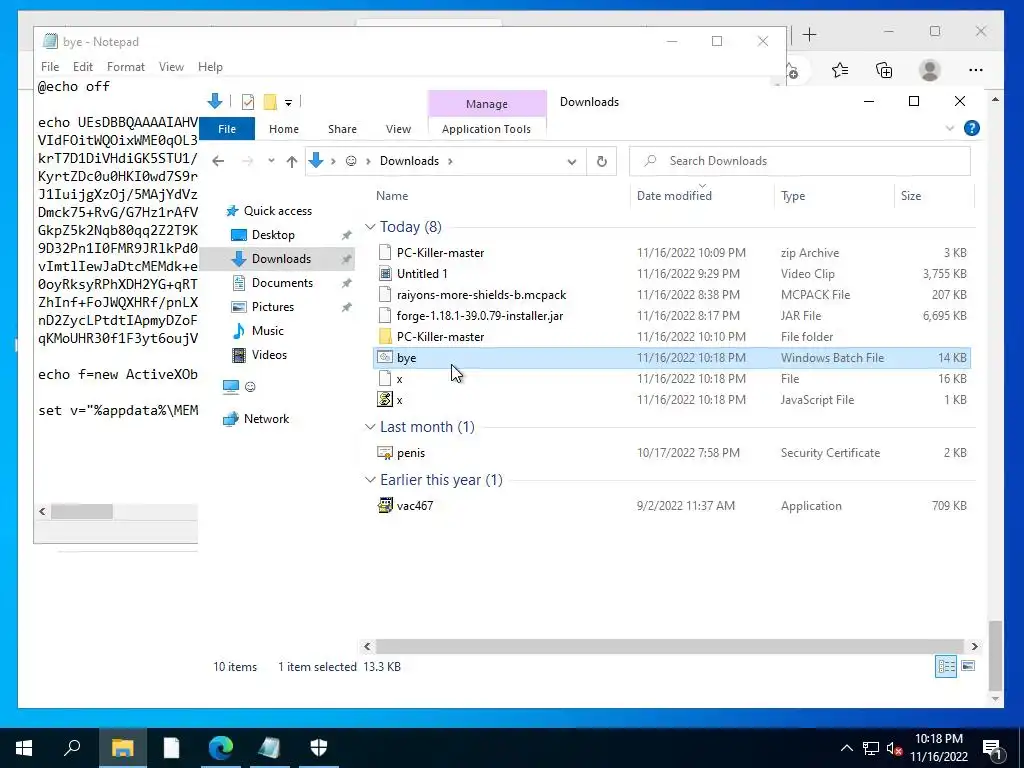Image resolution: width=1024 pixels, height=768 pixels.
Task: Select the vac467 application
Action: (x=672, y=505)
